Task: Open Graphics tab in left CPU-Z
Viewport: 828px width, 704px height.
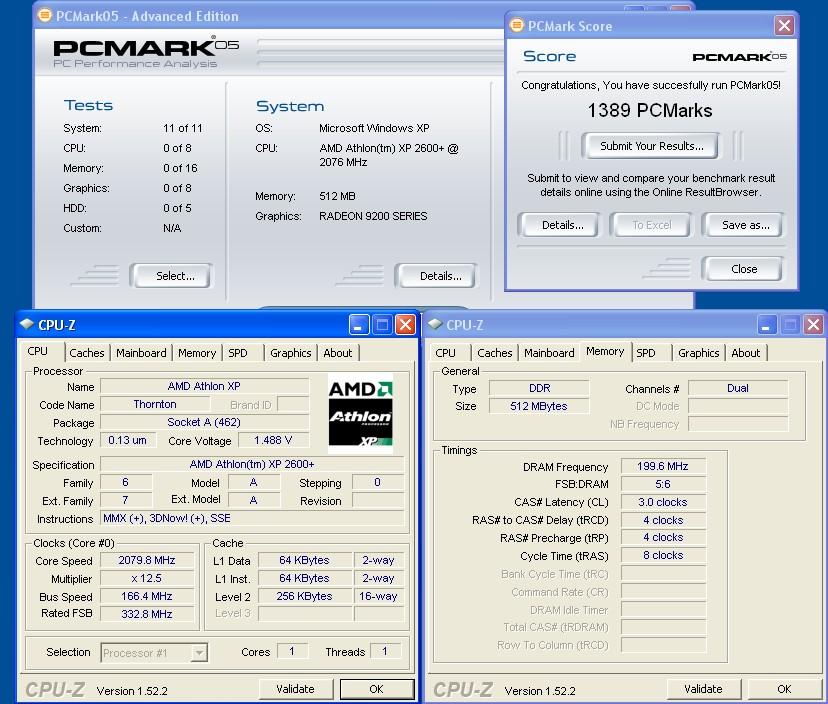Action: click(x=290, y=353)
